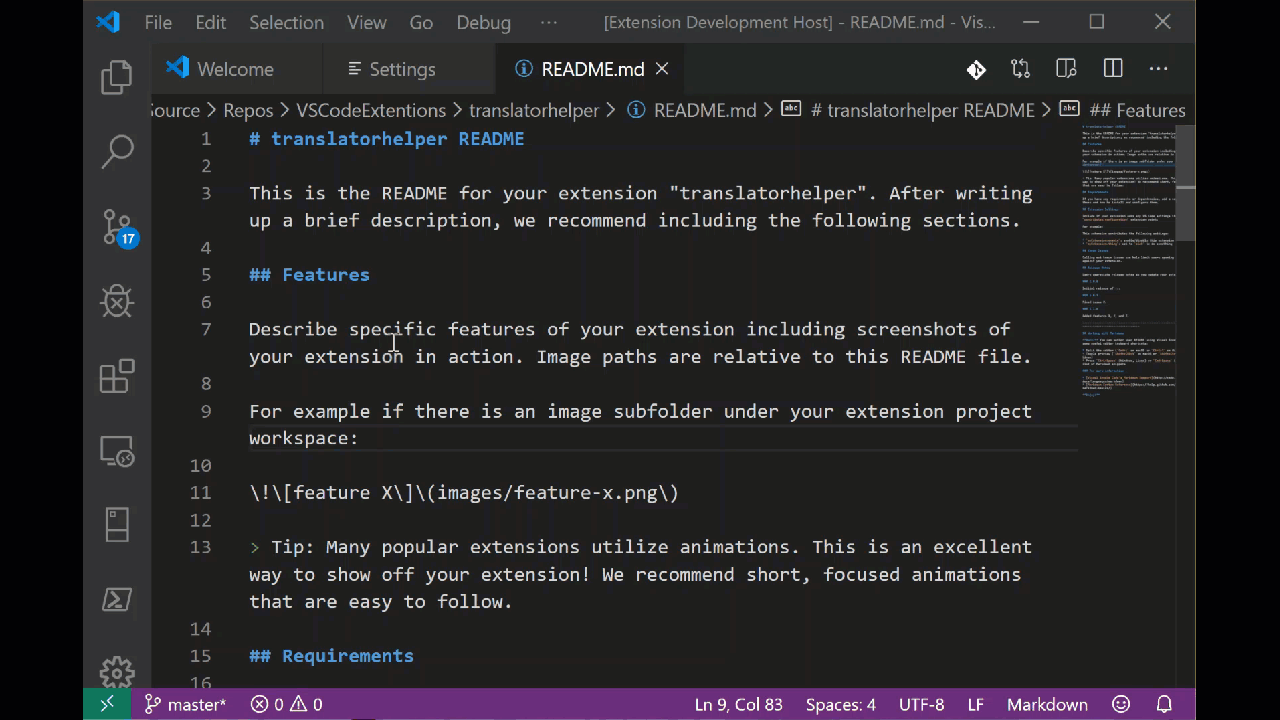The image size is (1280, 720).
Task: Open the Edit menu
Action: (211, 22)
